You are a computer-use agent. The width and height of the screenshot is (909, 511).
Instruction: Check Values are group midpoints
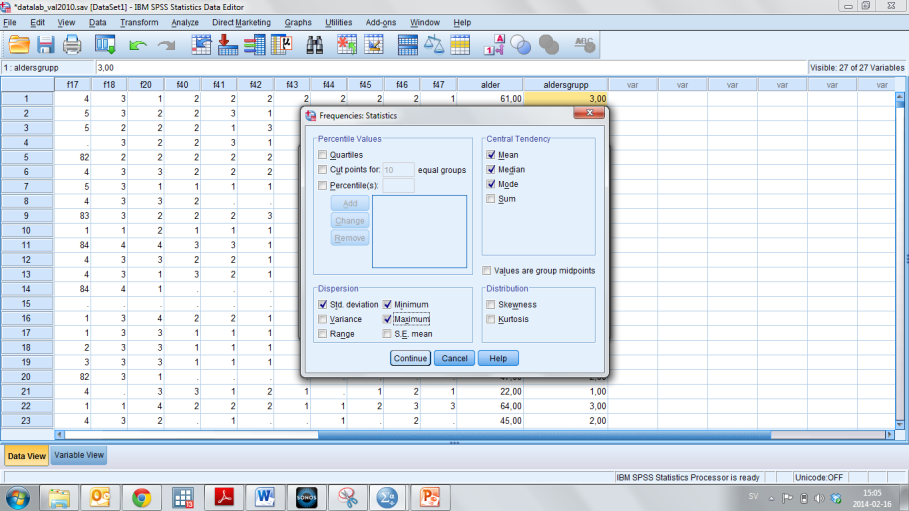486,271
